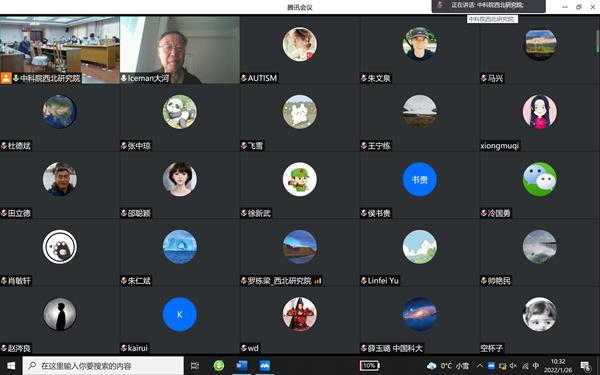Click 赵涔良's silhouette avatar
This screenshot has height=375, width=600.
(x=60, y=314)
